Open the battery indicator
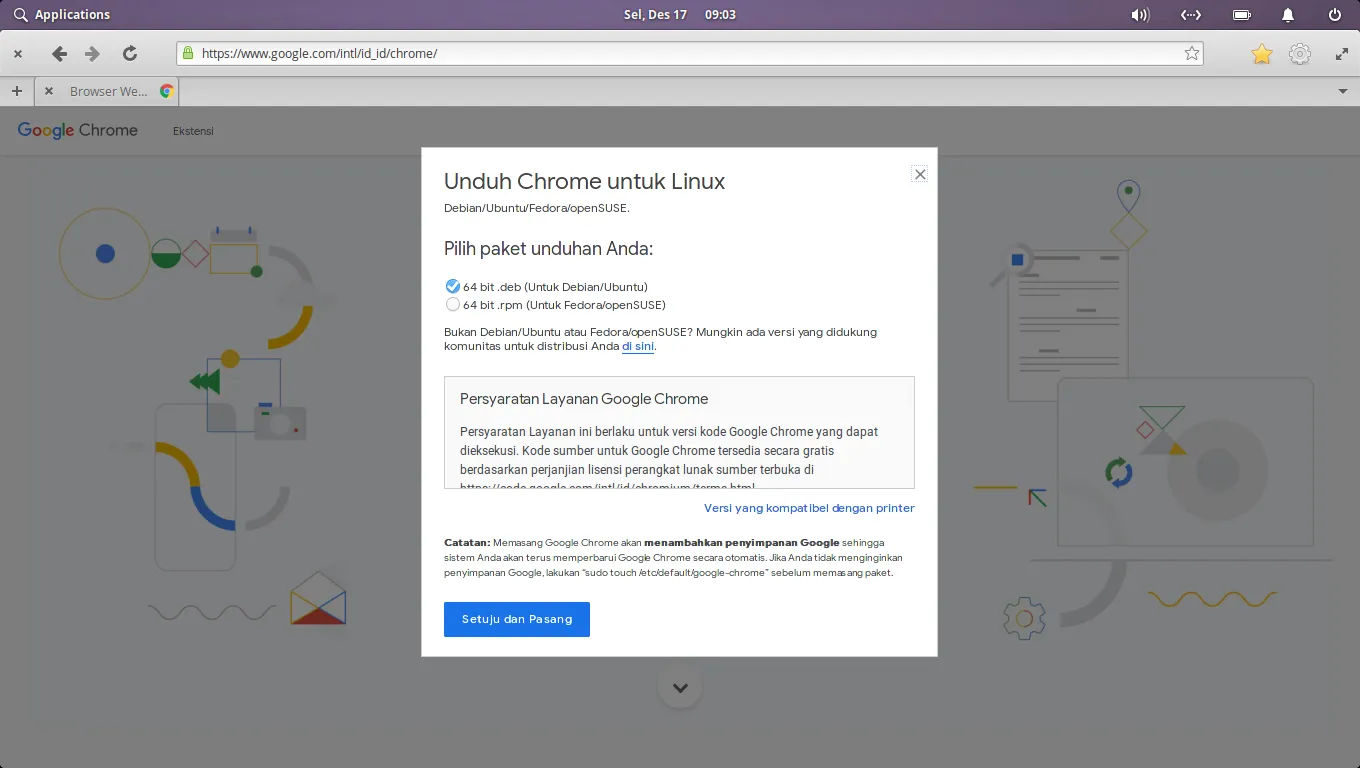 [x=1241, y=14]
